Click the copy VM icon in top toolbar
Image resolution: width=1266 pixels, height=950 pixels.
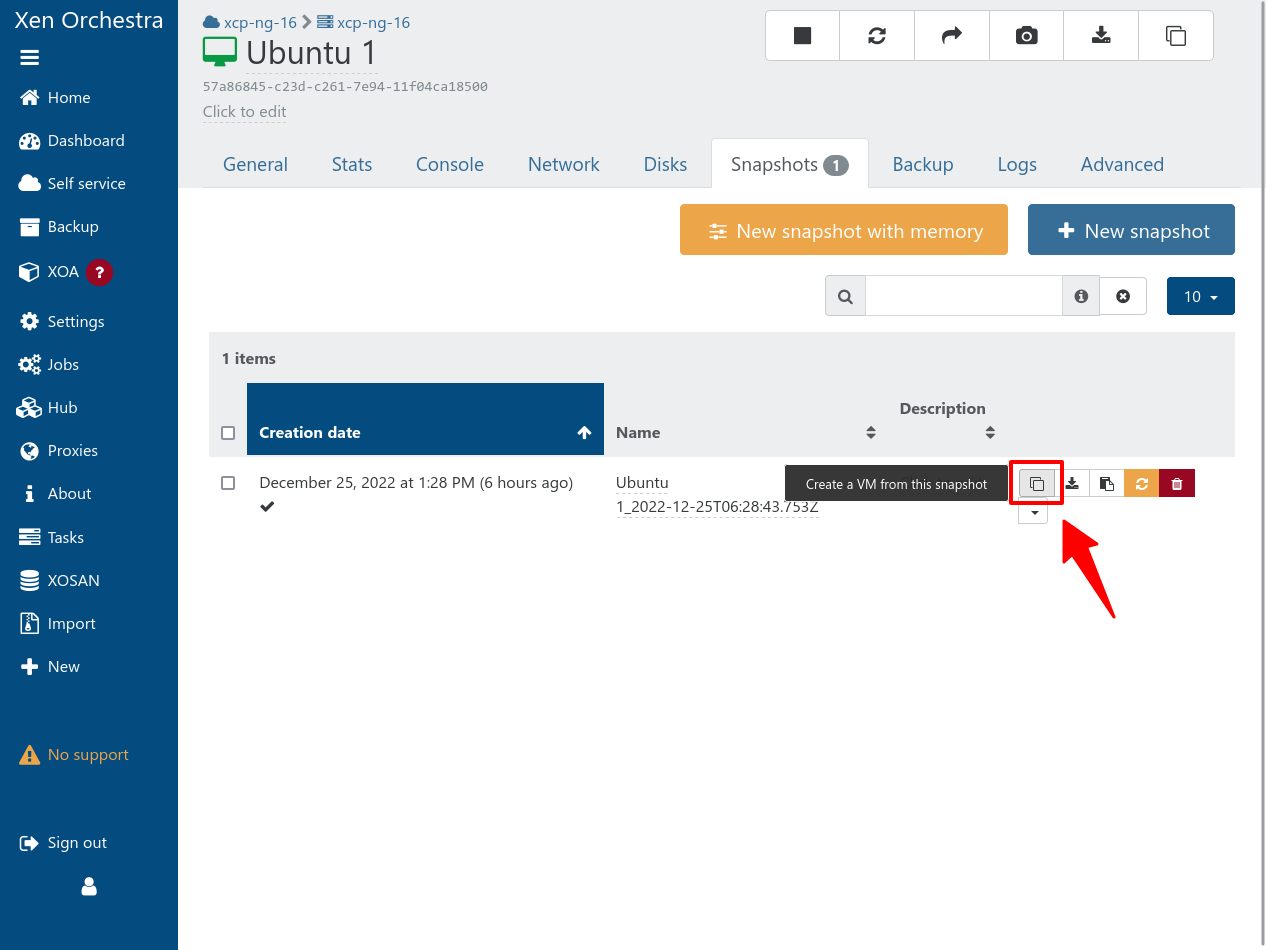click(x=1176, y=36)
